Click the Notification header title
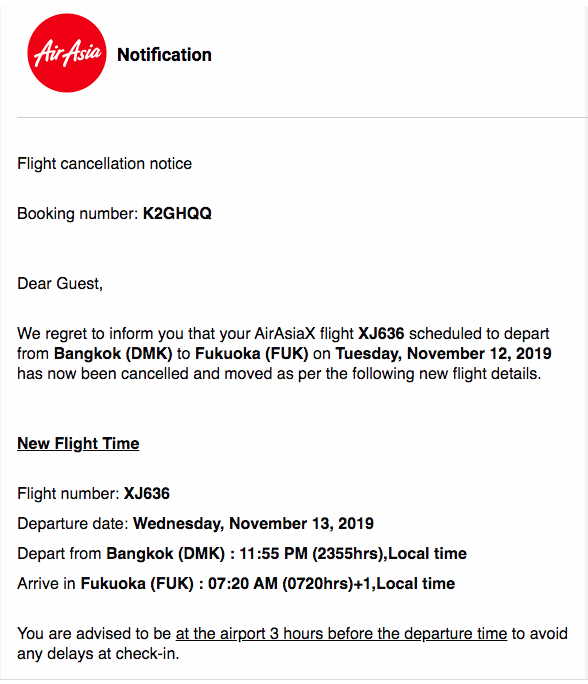This screenshot has width=588, height=684. coord(164,55)
